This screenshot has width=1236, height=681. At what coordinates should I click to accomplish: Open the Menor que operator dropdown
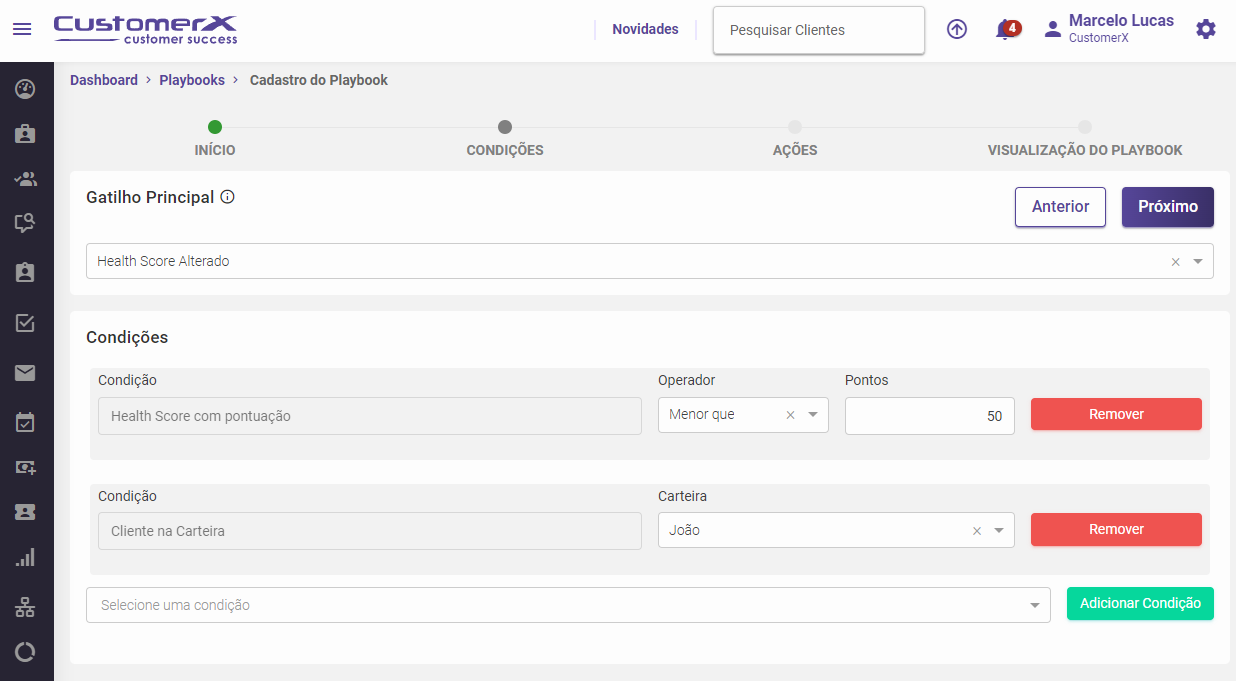(813, 415)
